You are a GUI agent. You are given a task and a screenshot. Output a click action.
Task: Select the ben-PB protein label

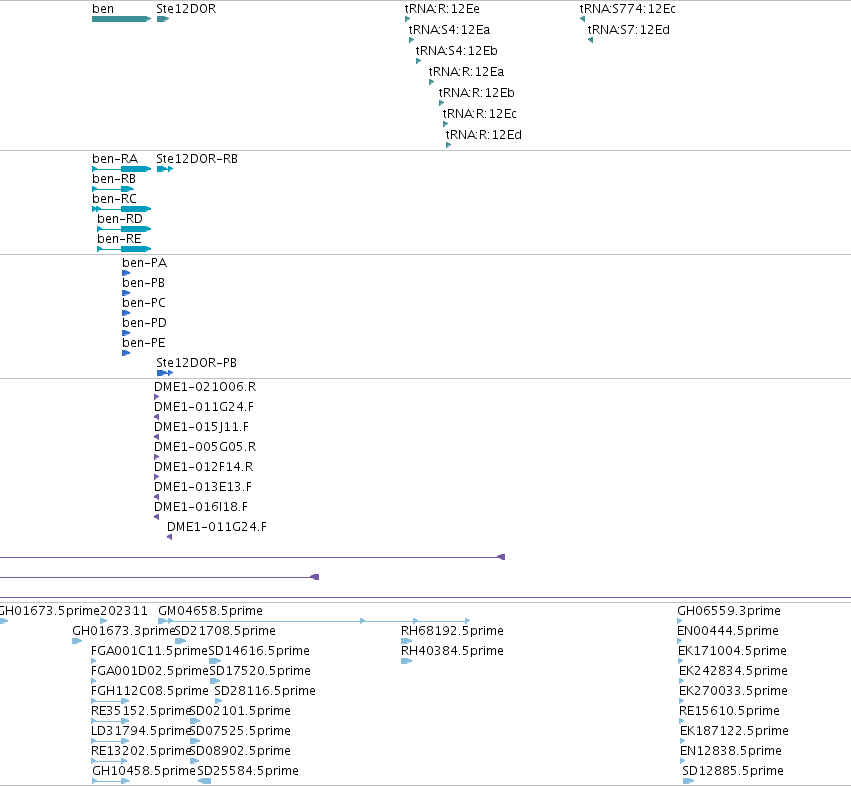(x=143, y=283)
